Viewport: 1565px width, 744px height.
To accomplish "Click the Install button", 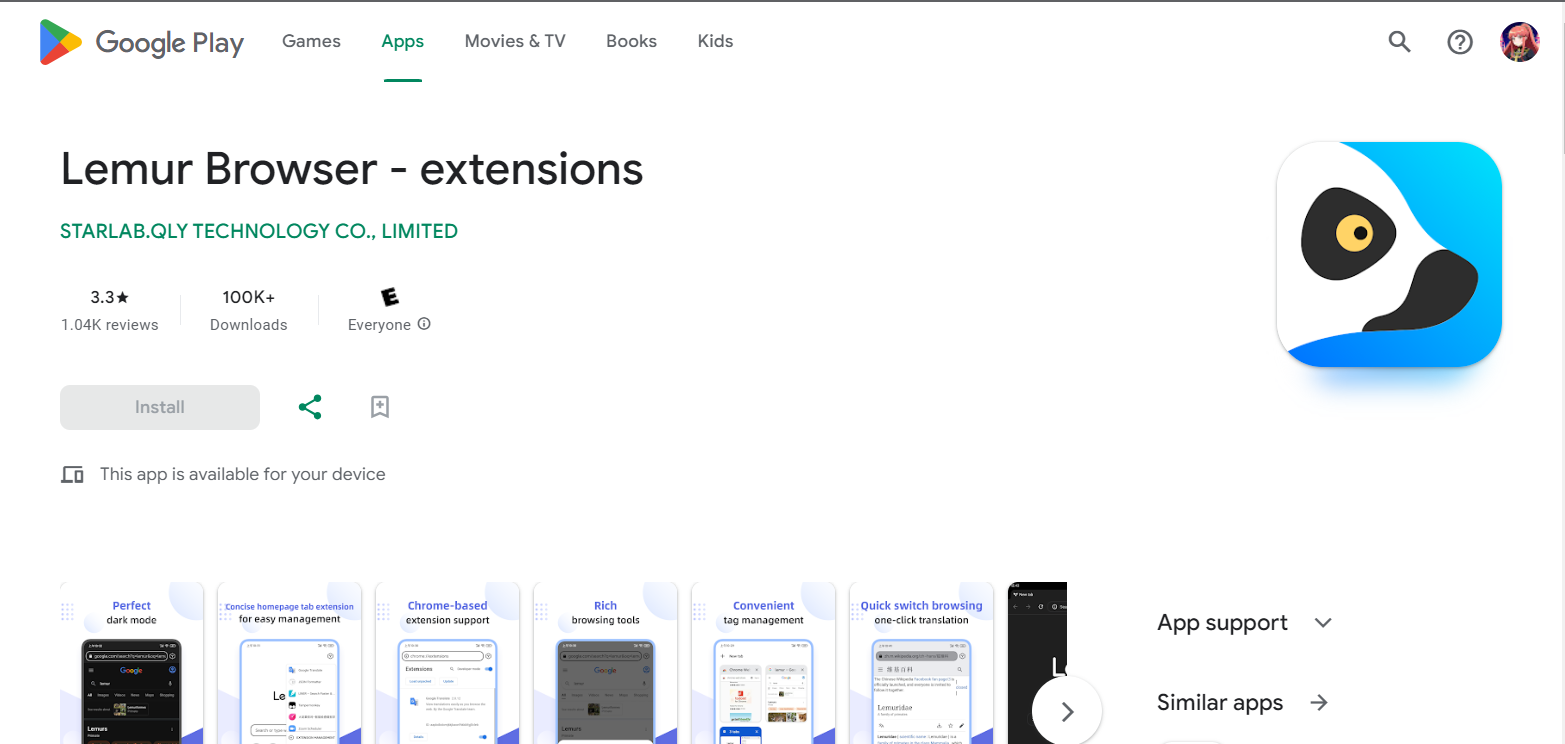I will tap(160, 407).
